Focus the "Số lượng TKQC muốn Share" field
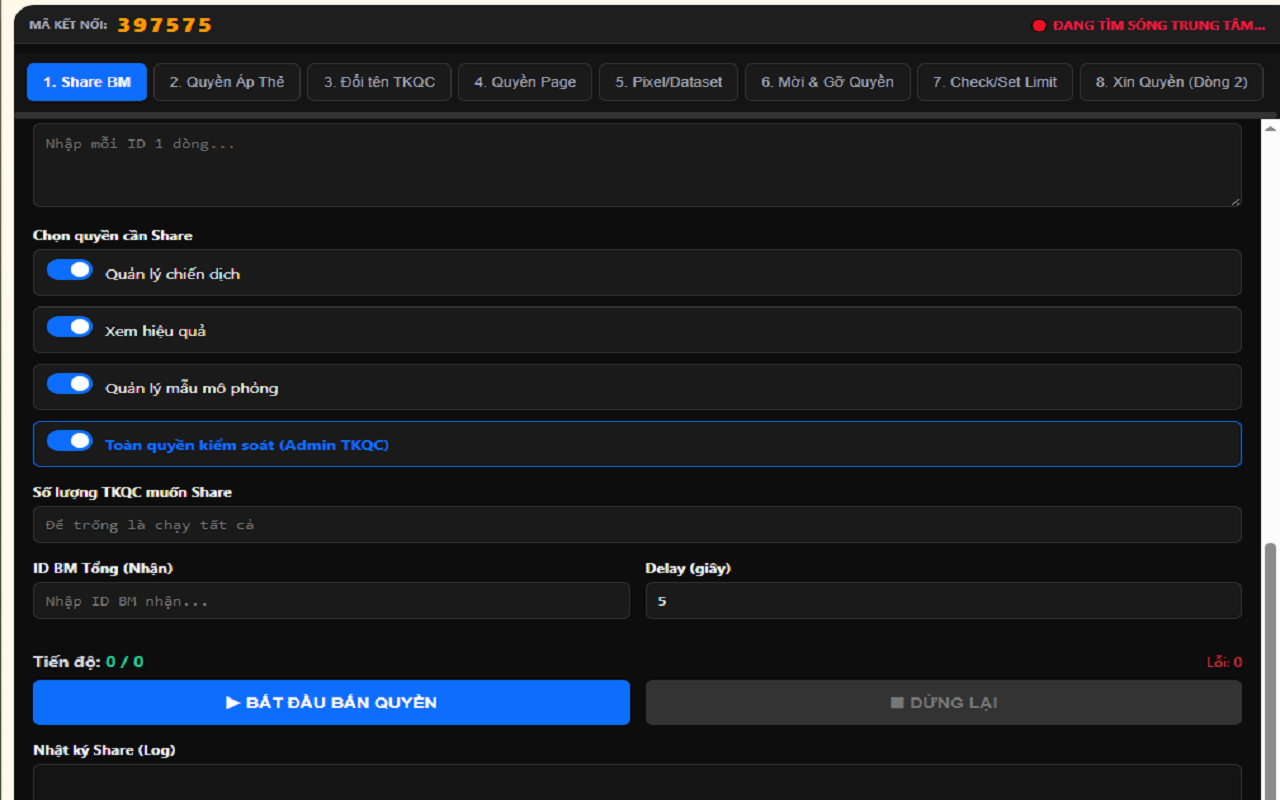 pyautogui.click(x=637, y=525)
